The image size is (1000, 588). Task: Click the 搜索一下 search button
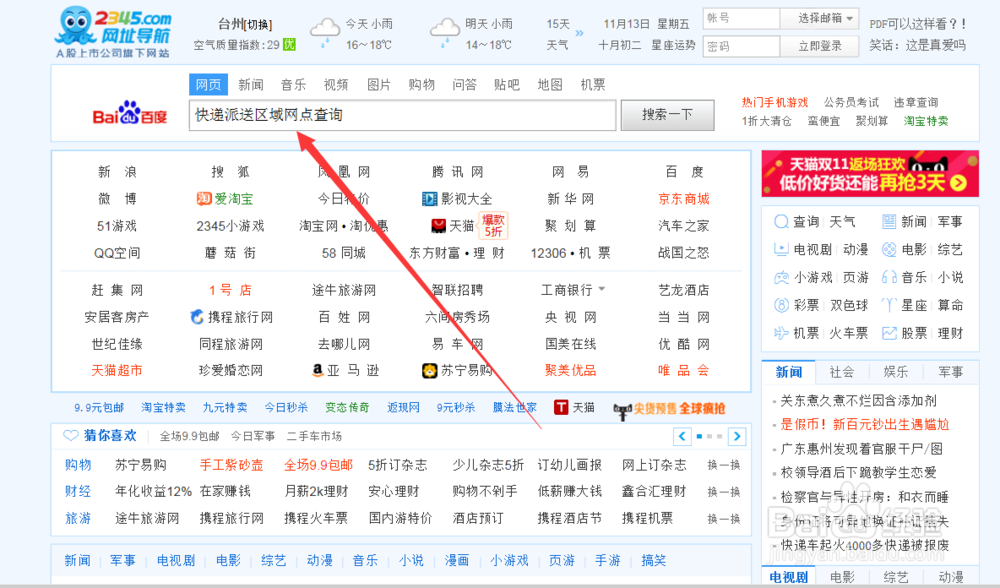click(x=667, y=115)
